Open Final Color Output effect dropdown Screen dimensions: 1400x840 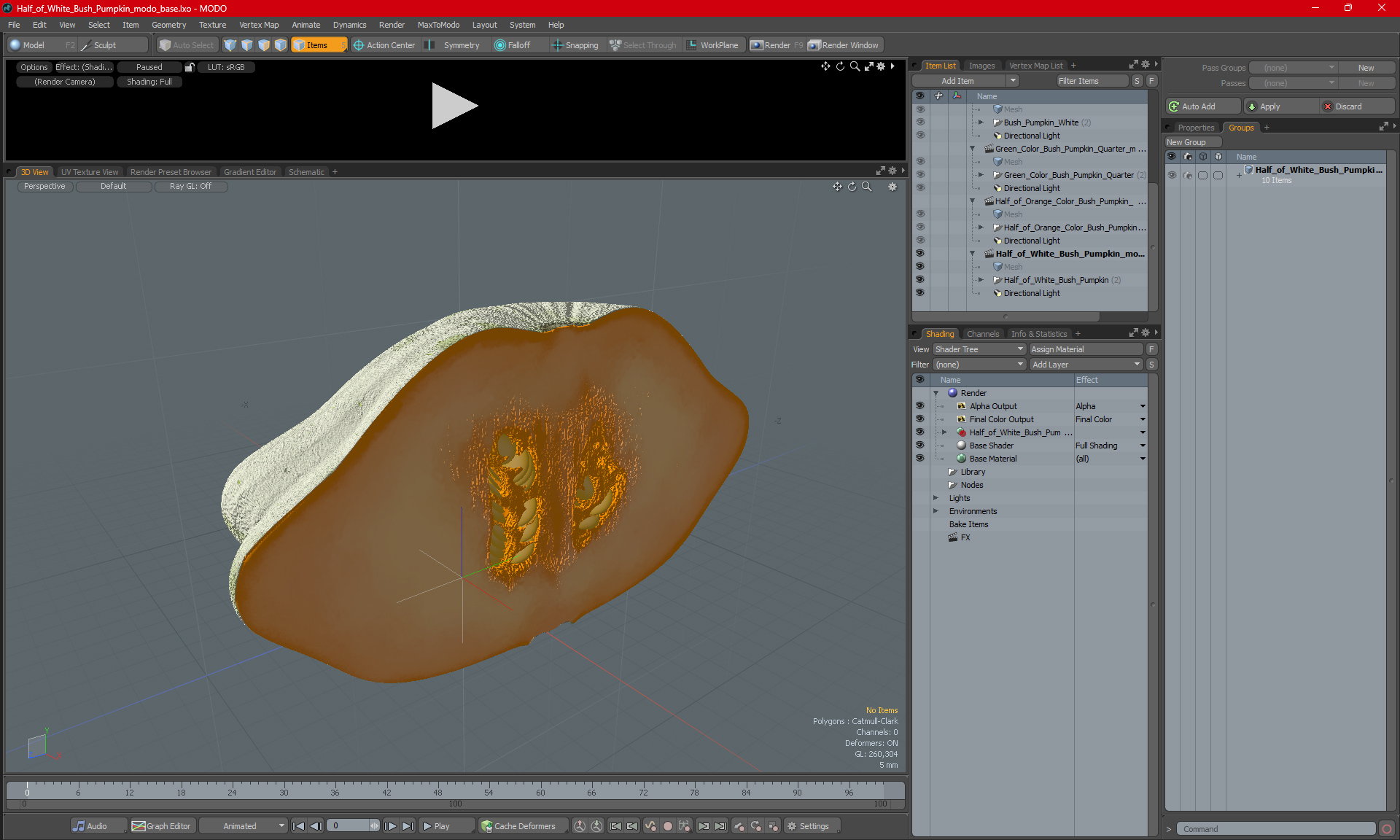tap(1143, 419)
